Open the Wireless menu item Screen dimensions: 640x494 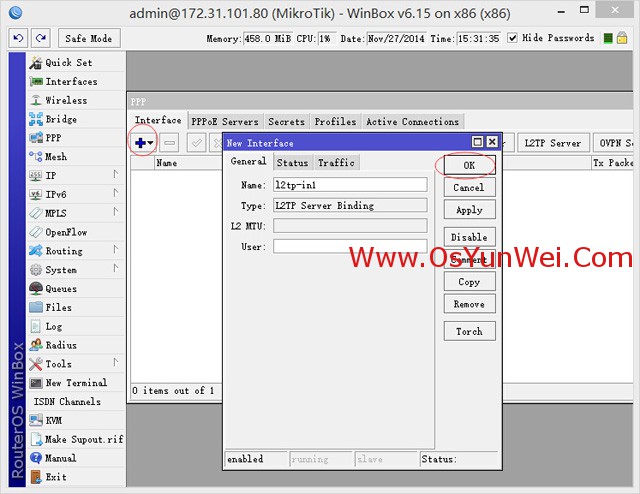77,100
